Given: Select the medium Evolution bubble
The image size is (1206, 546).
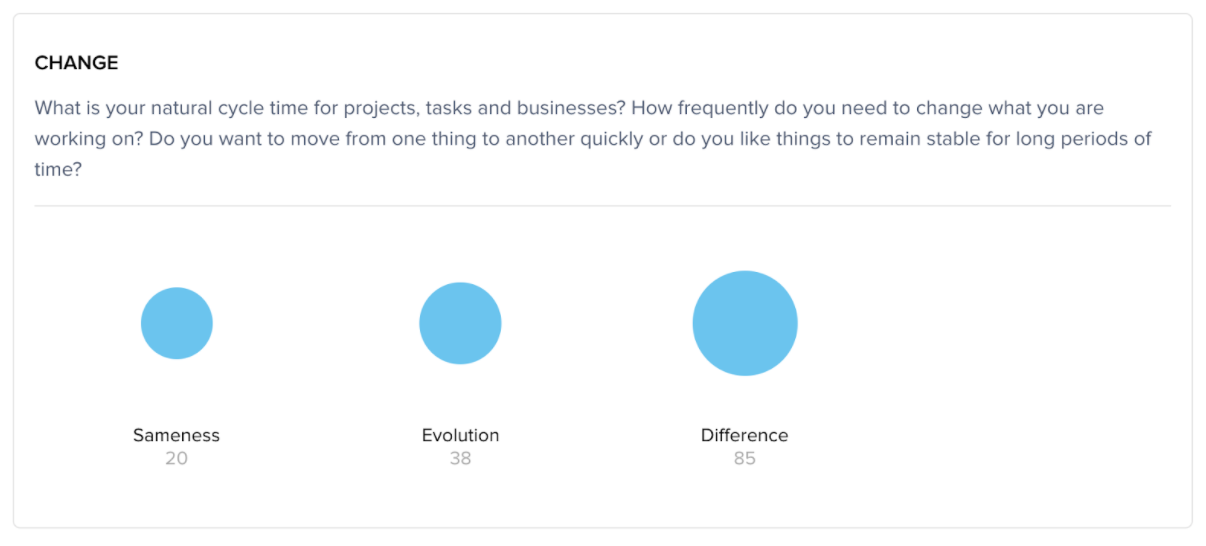Looking at the screenshot, I should (x=460, y=323).
